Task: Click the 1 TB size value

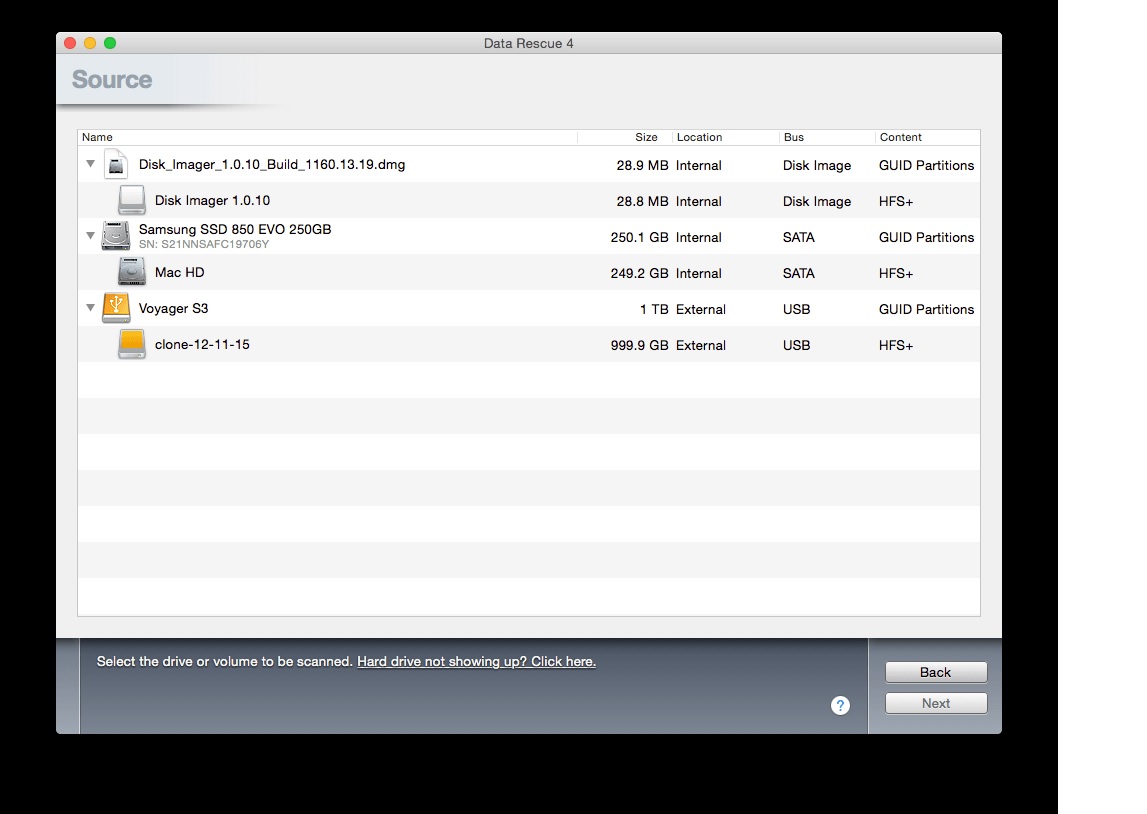Action: (654, 309)
